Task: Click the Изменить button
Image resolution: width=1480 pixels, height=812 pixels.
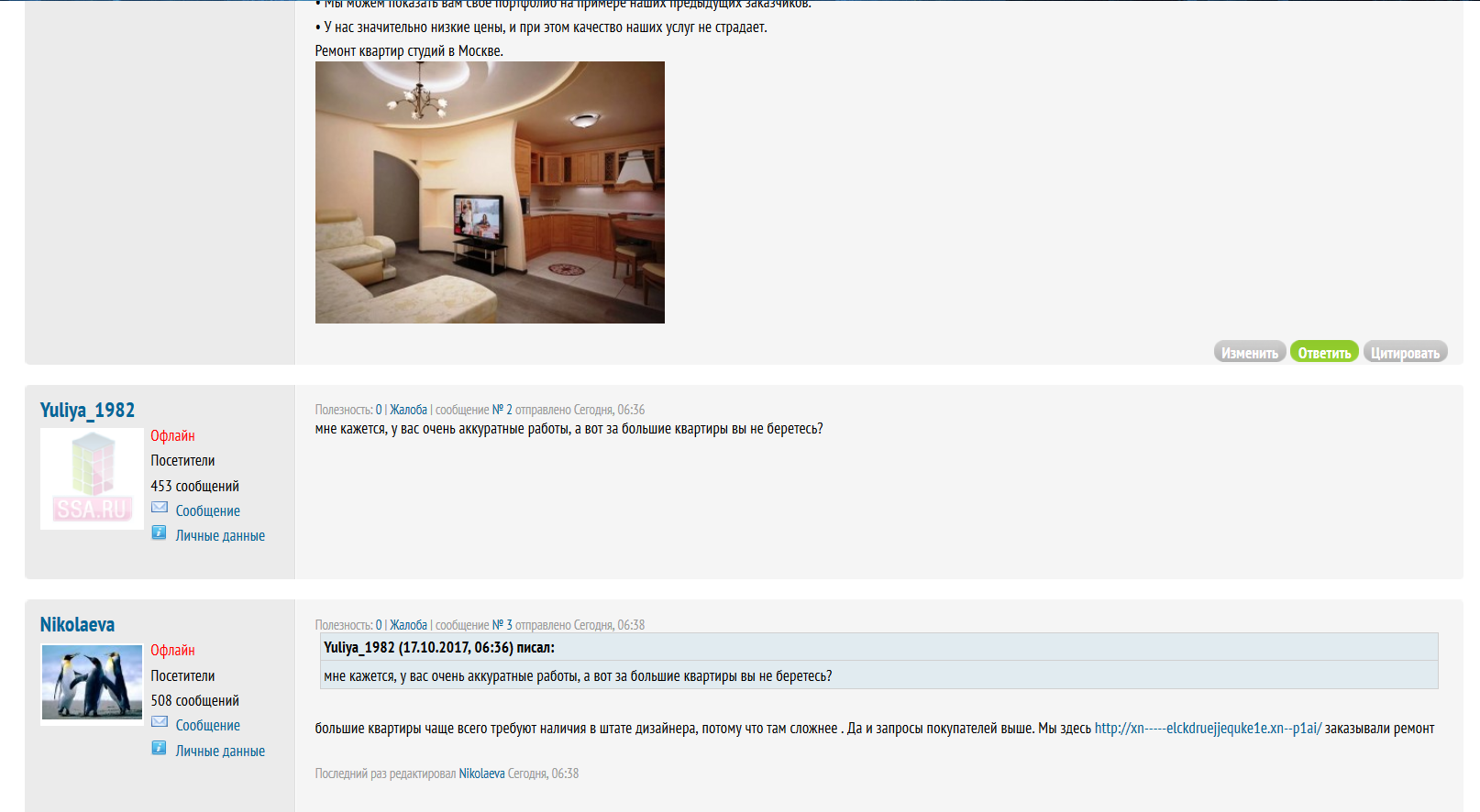Action: tap(1250, 352)
